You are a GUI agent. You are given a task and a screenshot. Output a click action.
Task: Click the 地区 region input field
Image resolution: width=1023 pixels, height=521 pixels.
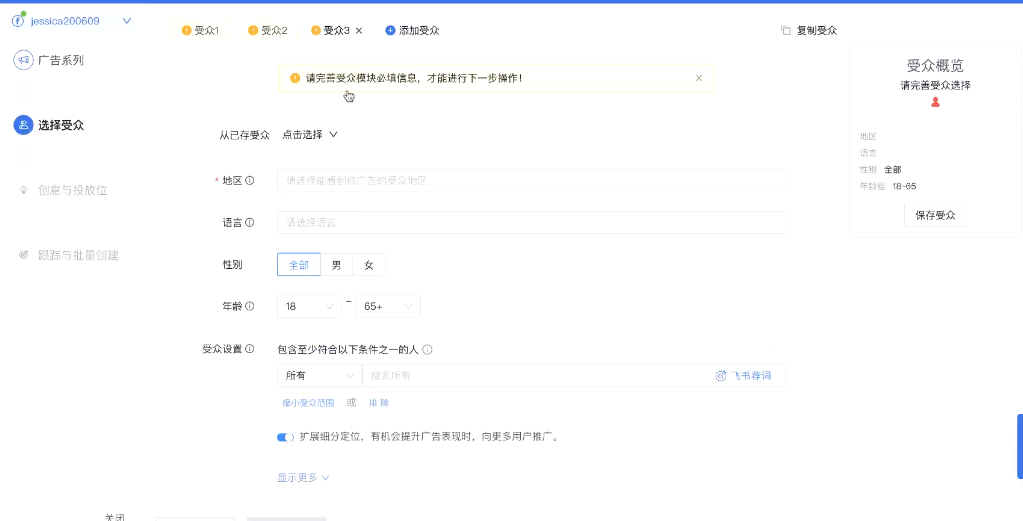[531, 181]
